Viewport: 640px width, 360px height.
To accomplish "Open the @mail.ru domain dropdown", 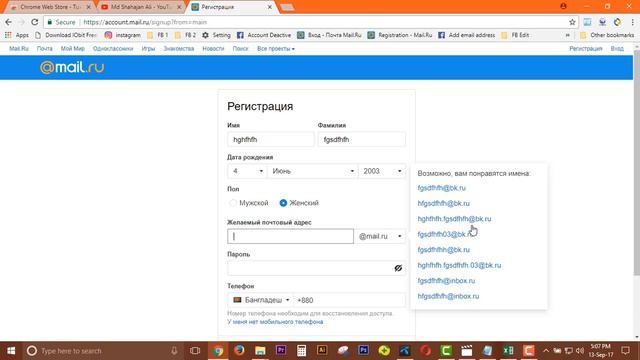I will click(380, 236).
